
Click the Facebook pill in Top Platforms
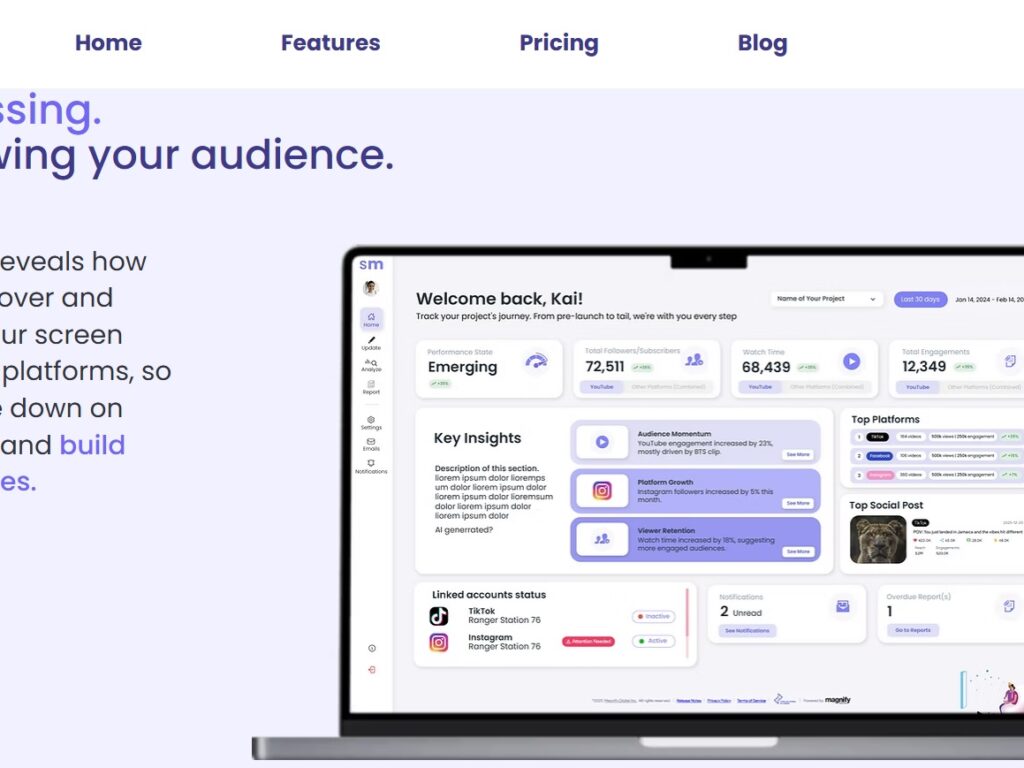pos(879,456)
